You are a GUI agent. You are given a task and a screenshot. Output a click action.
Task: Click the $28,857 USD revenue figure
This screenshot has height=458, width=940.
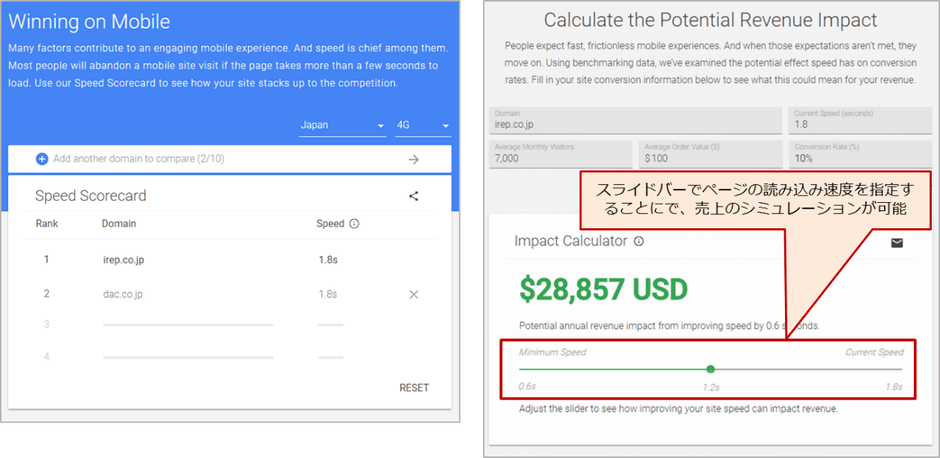click(x=604, y=290)
